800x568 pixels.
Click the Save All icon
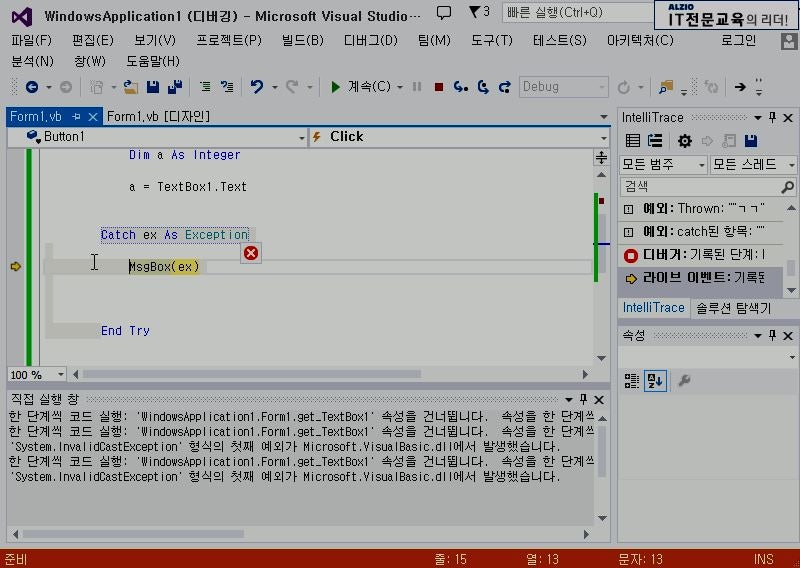click(x=175, y=87)
